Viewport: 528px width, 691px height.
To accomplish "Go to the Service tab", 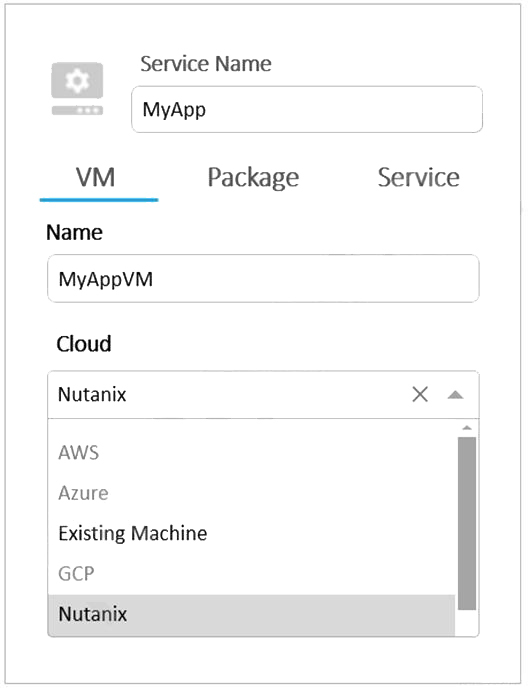I will coord(418,178).
